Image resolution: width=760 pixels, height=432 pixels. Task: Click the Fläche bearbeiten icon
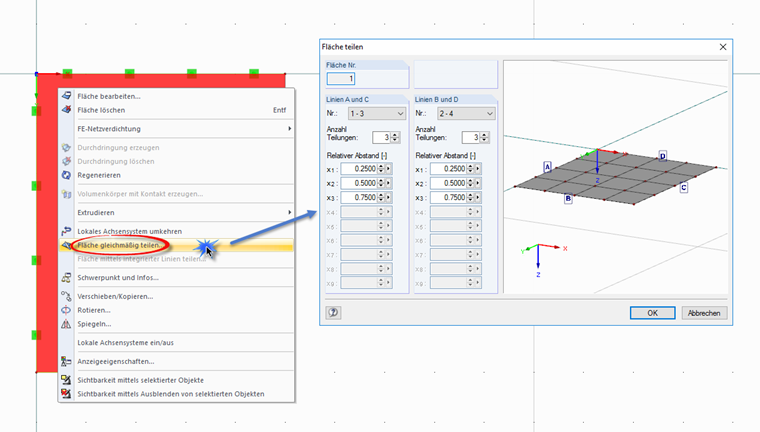click(x=66, y=96)
